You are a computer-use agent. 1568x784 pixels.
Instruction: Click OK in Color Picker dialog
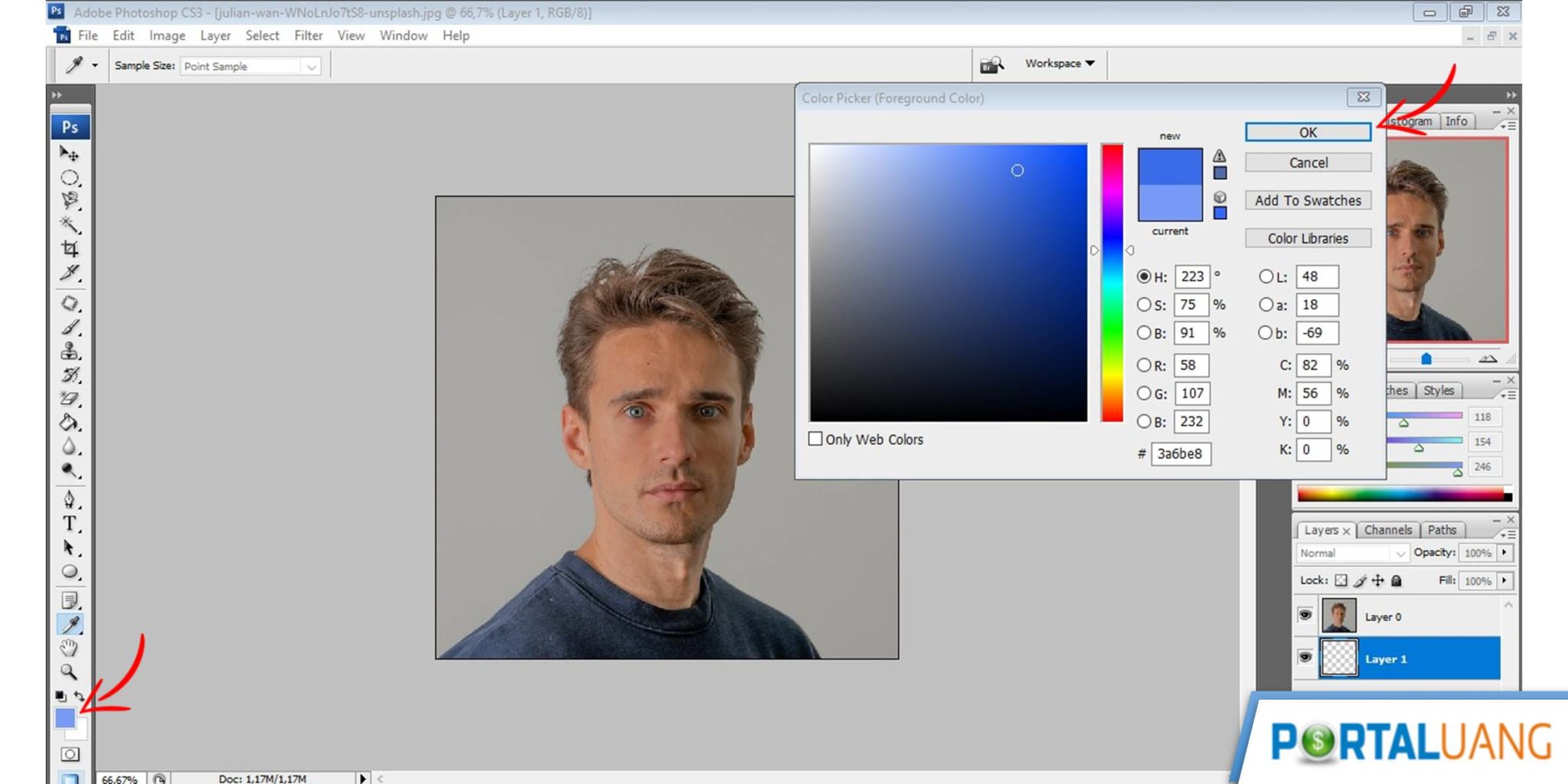point(1308,132)
